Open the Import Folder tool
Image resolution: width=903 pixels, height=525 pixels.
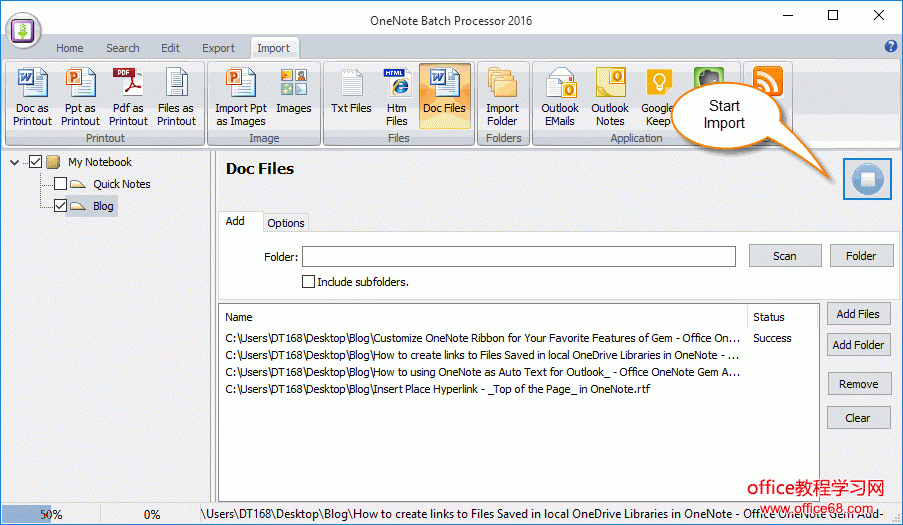[502, 97]
